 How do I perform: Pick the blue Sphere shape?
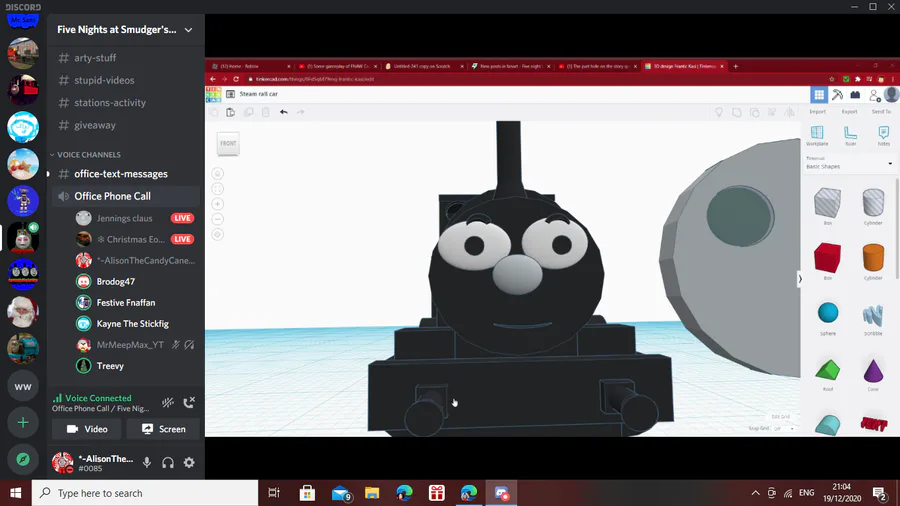[x=828, y=313]
